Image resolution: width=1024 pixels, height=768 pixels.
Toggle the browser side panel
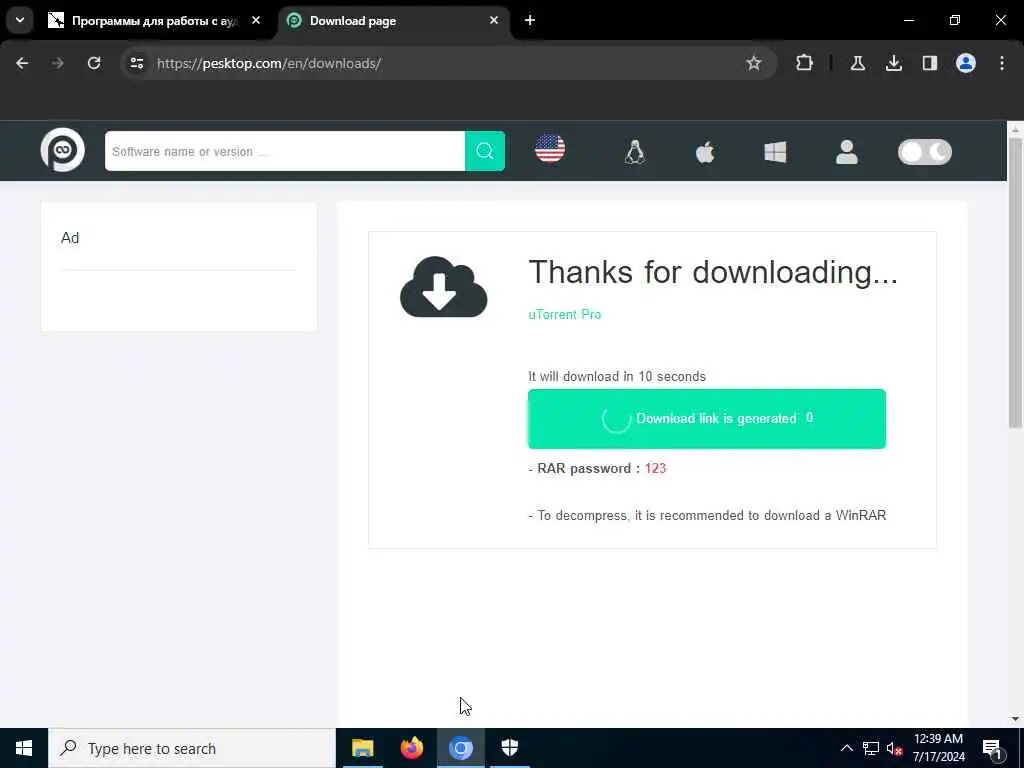(x=929, y=63)
